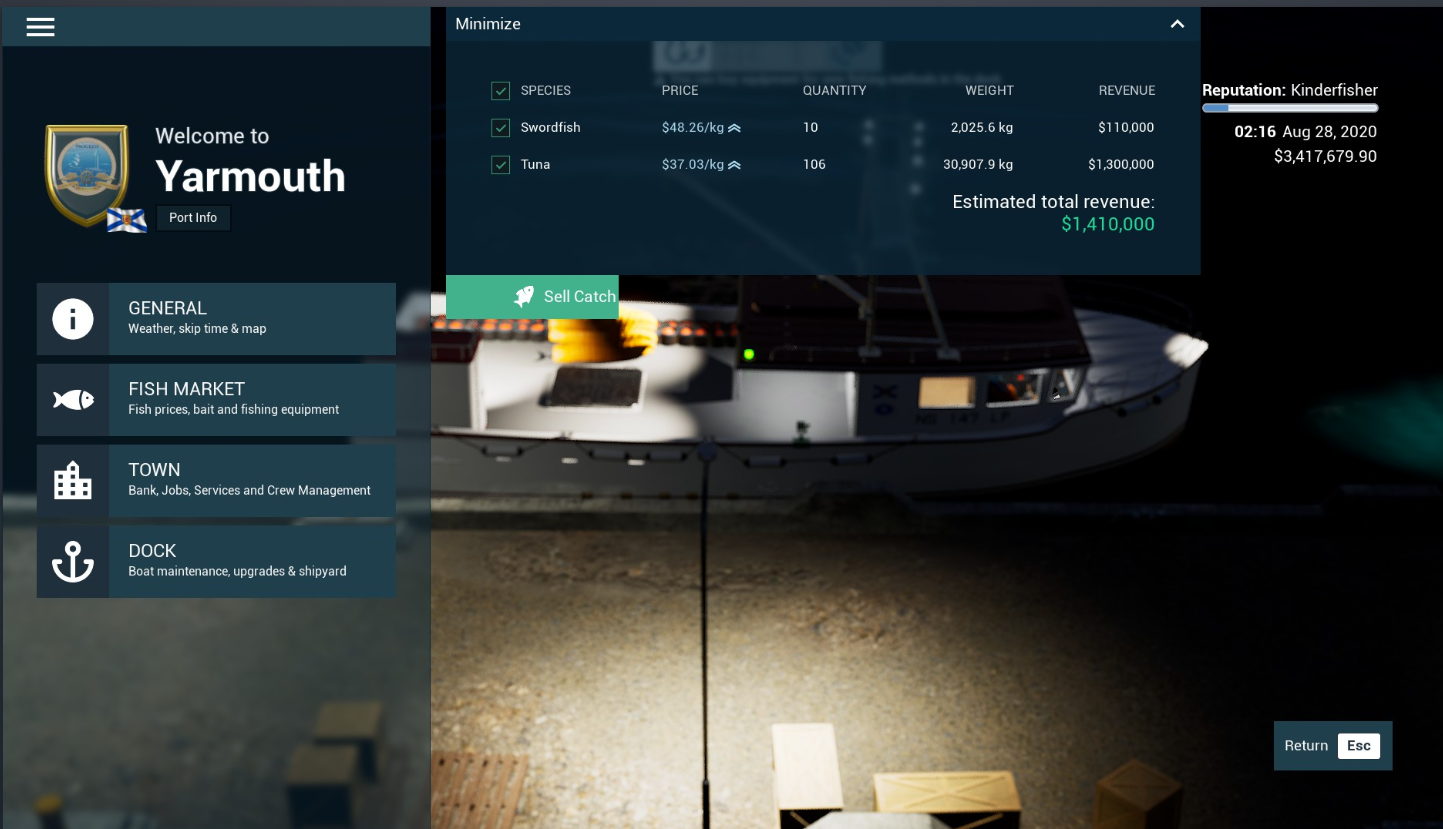
Task: Click the Reputation progress bar
Action: click(x=1290, y=108)
